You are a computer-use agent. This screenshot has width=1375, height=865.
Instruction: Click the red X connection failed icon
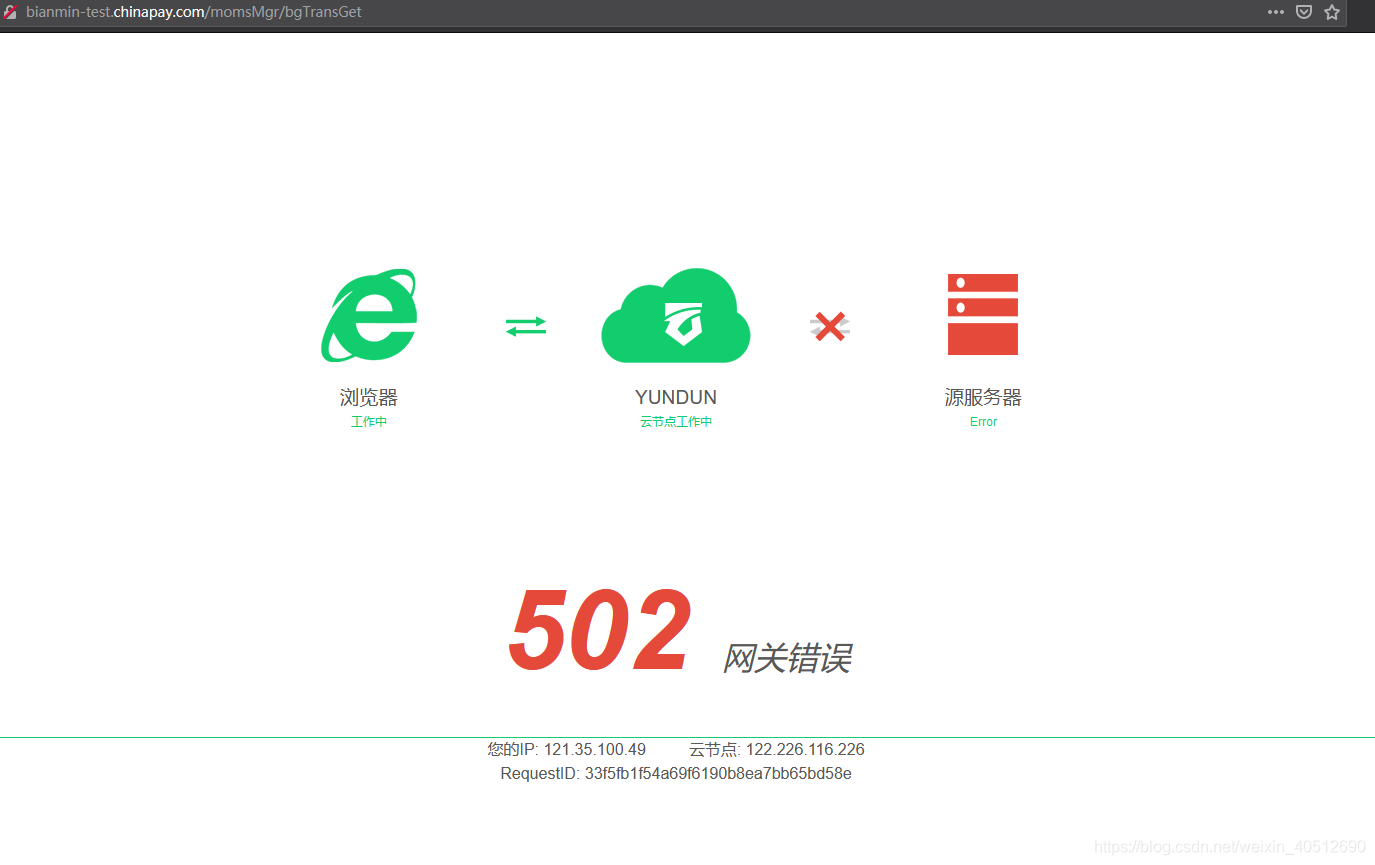(x=830, y=326)
